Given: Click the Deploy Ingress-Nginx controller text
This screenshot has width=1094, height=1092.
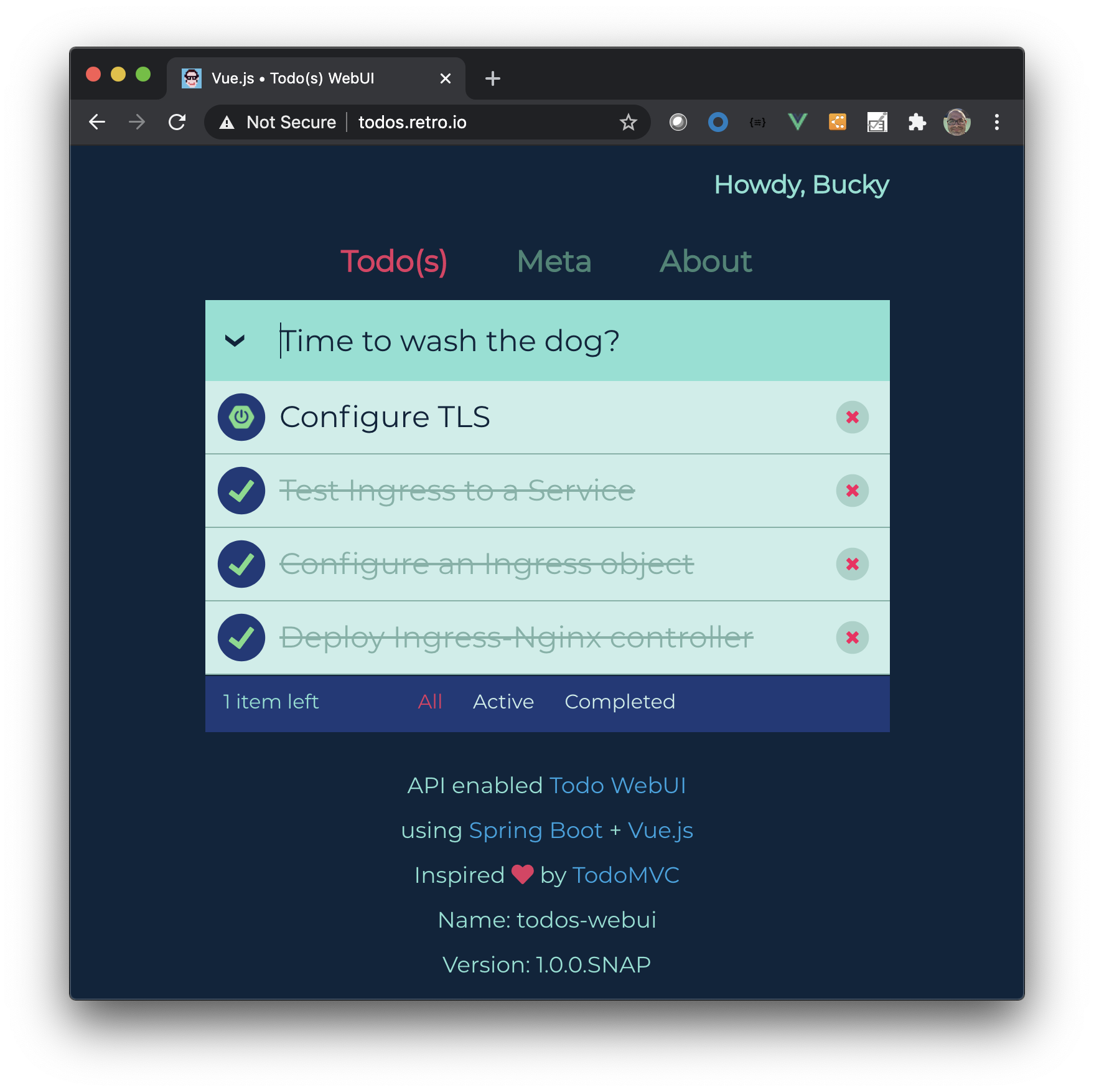Looking at the screenshot, I should coord(517,638).
